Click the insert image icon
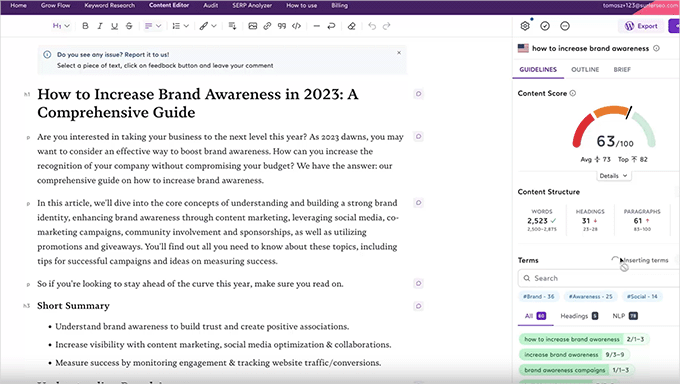Viewport: 680px width, 384px height. (252, 26)
